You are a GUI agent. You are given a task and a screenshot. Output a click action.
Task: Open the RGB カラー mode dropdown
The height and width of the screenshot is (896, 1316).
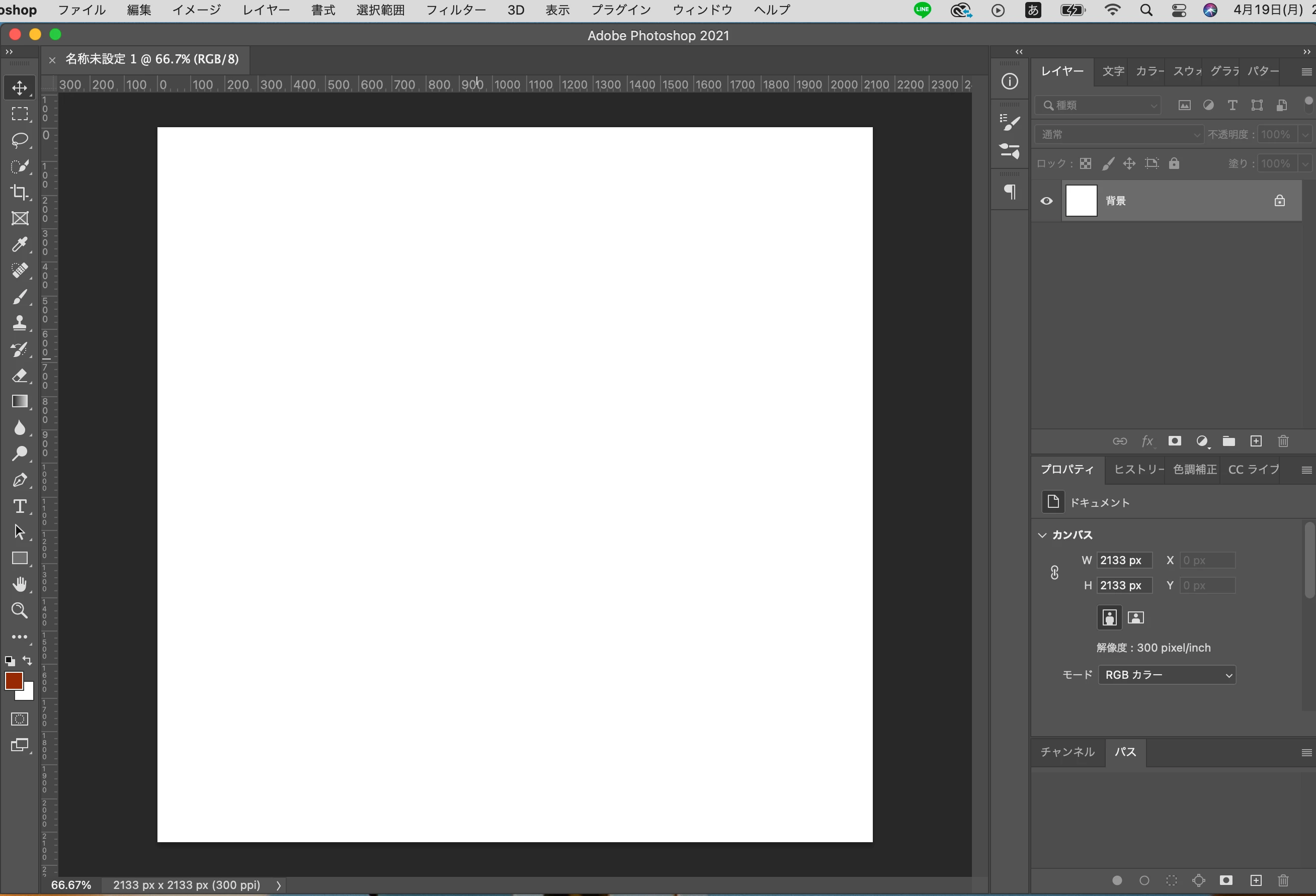click(x=1167, y=675)
